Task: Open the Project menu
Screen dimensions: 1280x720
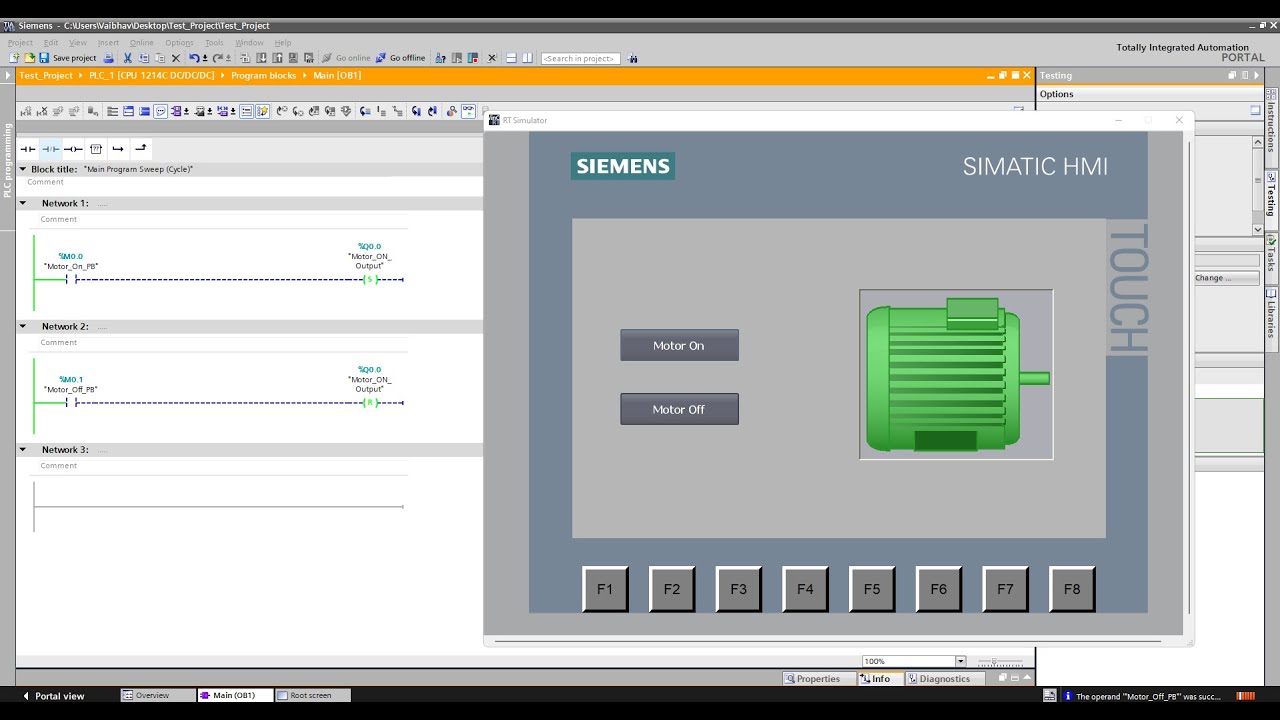Action: pos(20,43)
